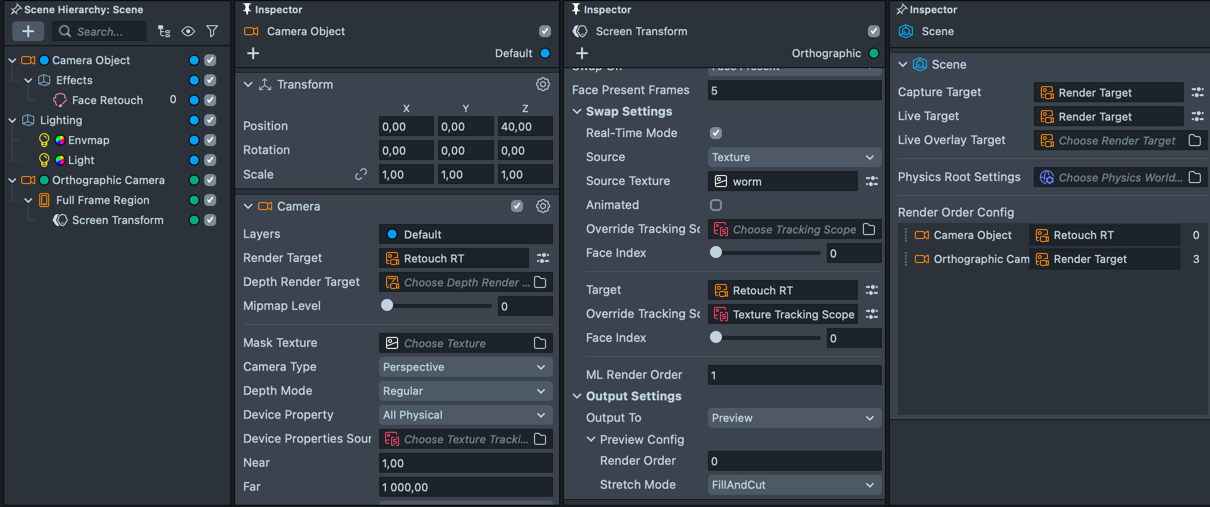Click the folder icon for Depth Render Target
Image resolution: width=1210 pixels, height=507 pixels.
point(540,283)
